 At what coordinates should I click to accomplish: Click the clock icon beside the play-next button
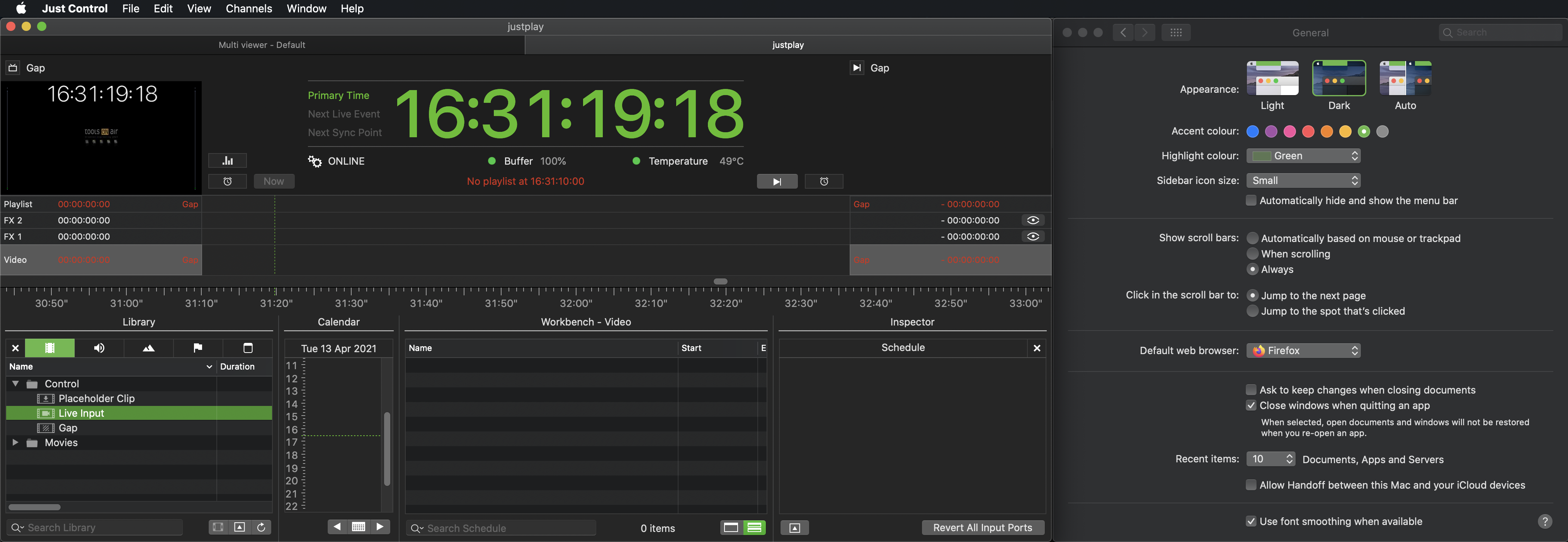824,181
